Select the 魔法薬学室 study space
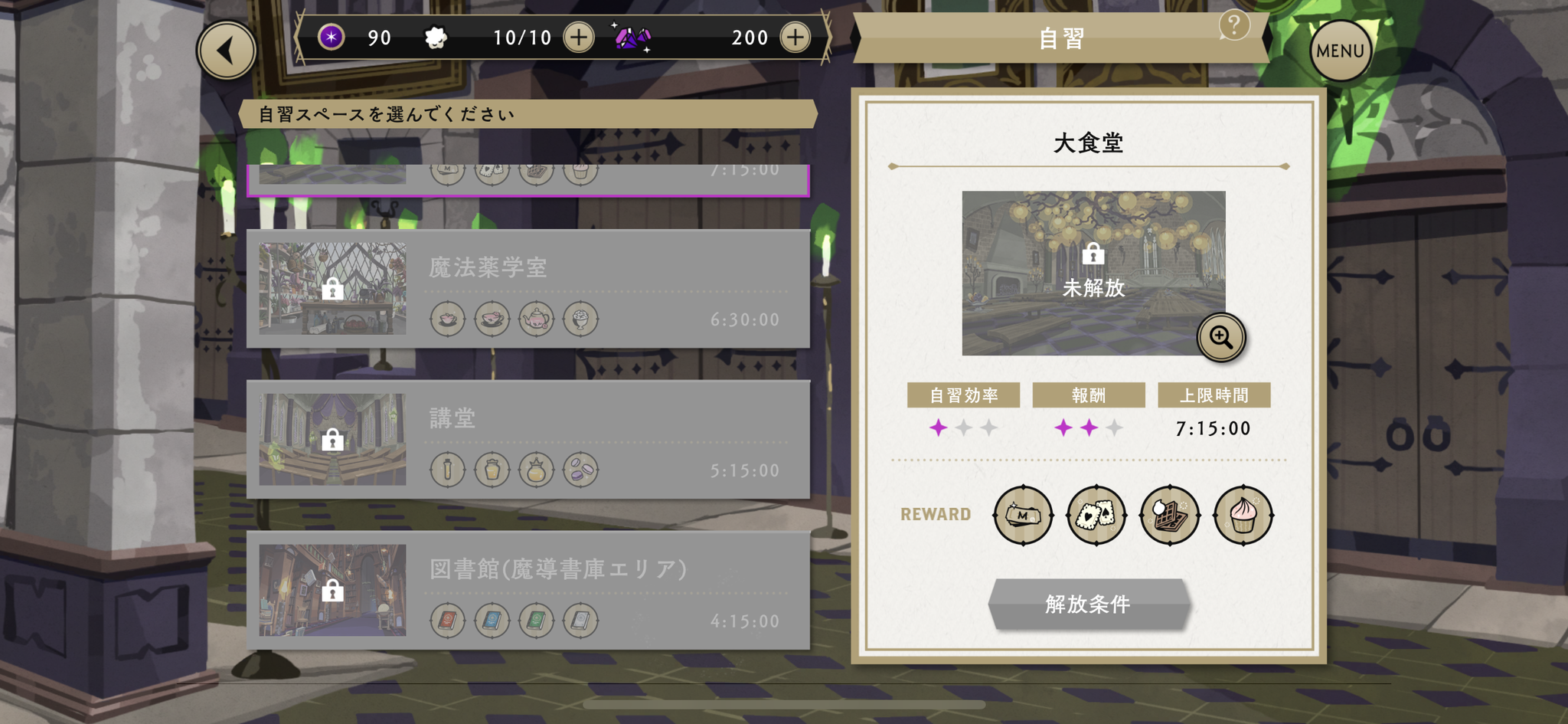Image resolution: width=1568 pixels, height=724 pixels. click(x=528, y=289)
